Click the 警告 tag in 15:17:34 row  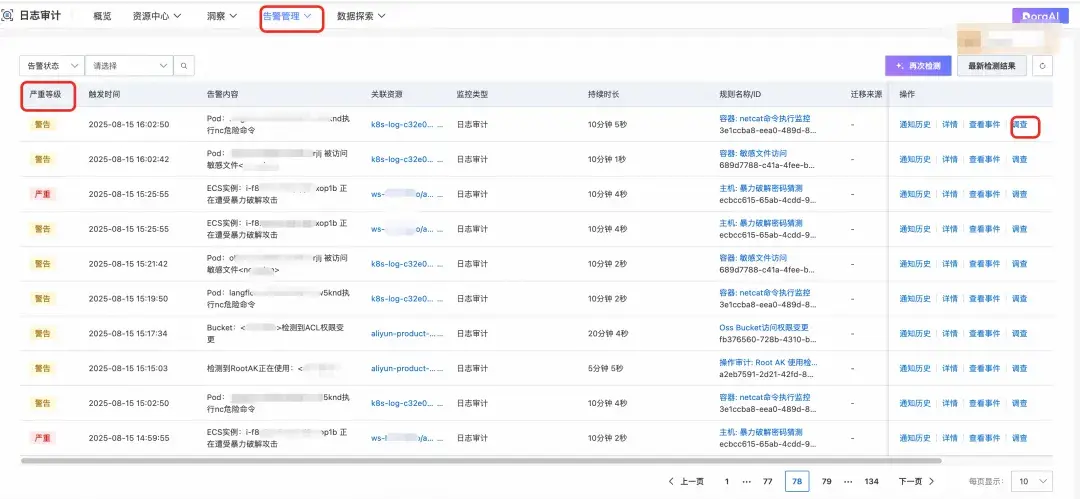(42, 333)
